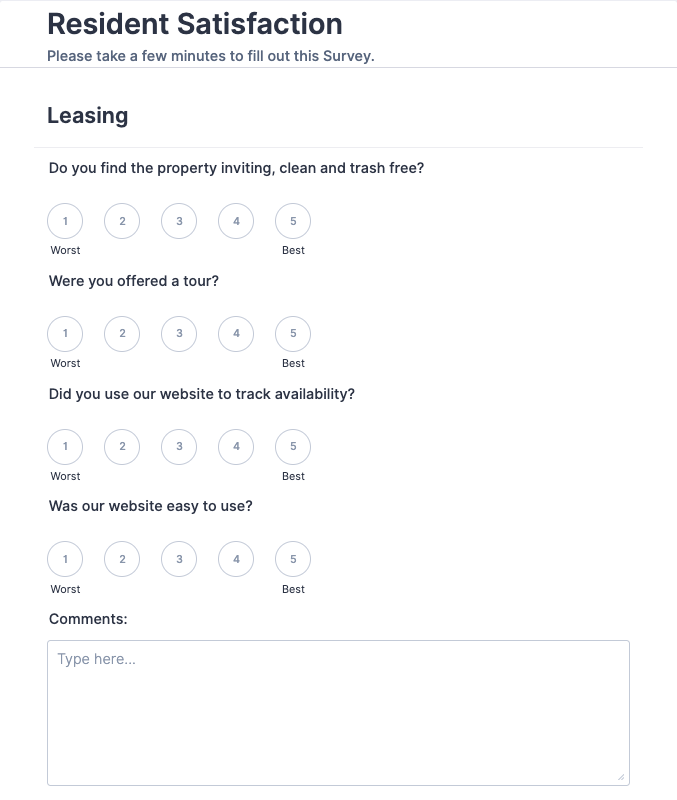Choose rating 3 for property inviting question

point(179,221)
